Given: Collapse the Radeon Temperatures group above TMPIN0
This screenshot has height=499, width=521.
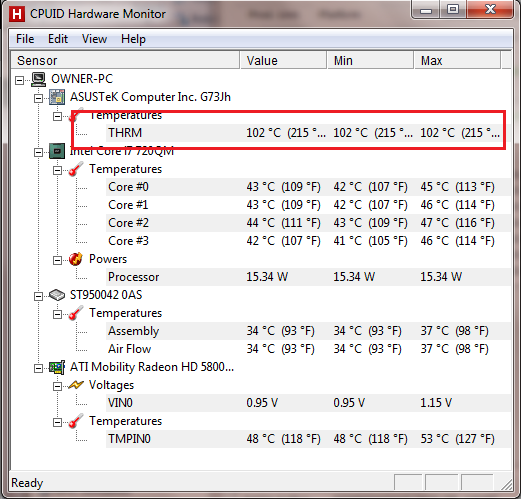Looking at the screenshot, I should [57, 422].
